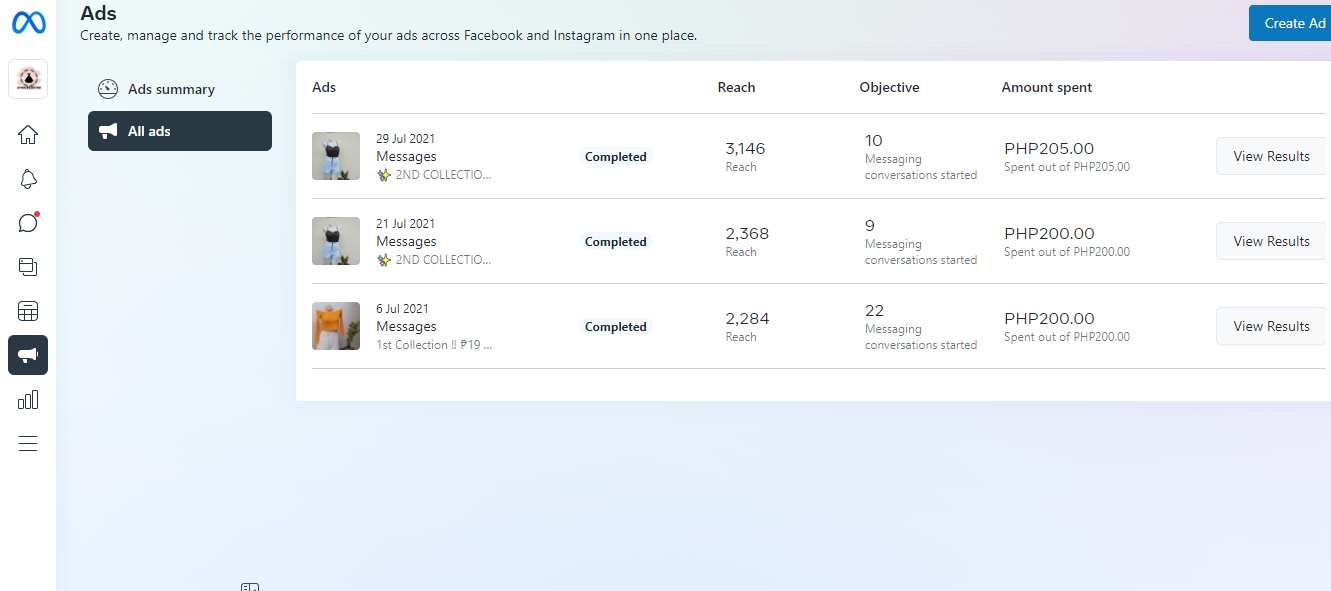
Task: View Results for 21 Jul 2021 ad
Action: (x=1270, y=241)
